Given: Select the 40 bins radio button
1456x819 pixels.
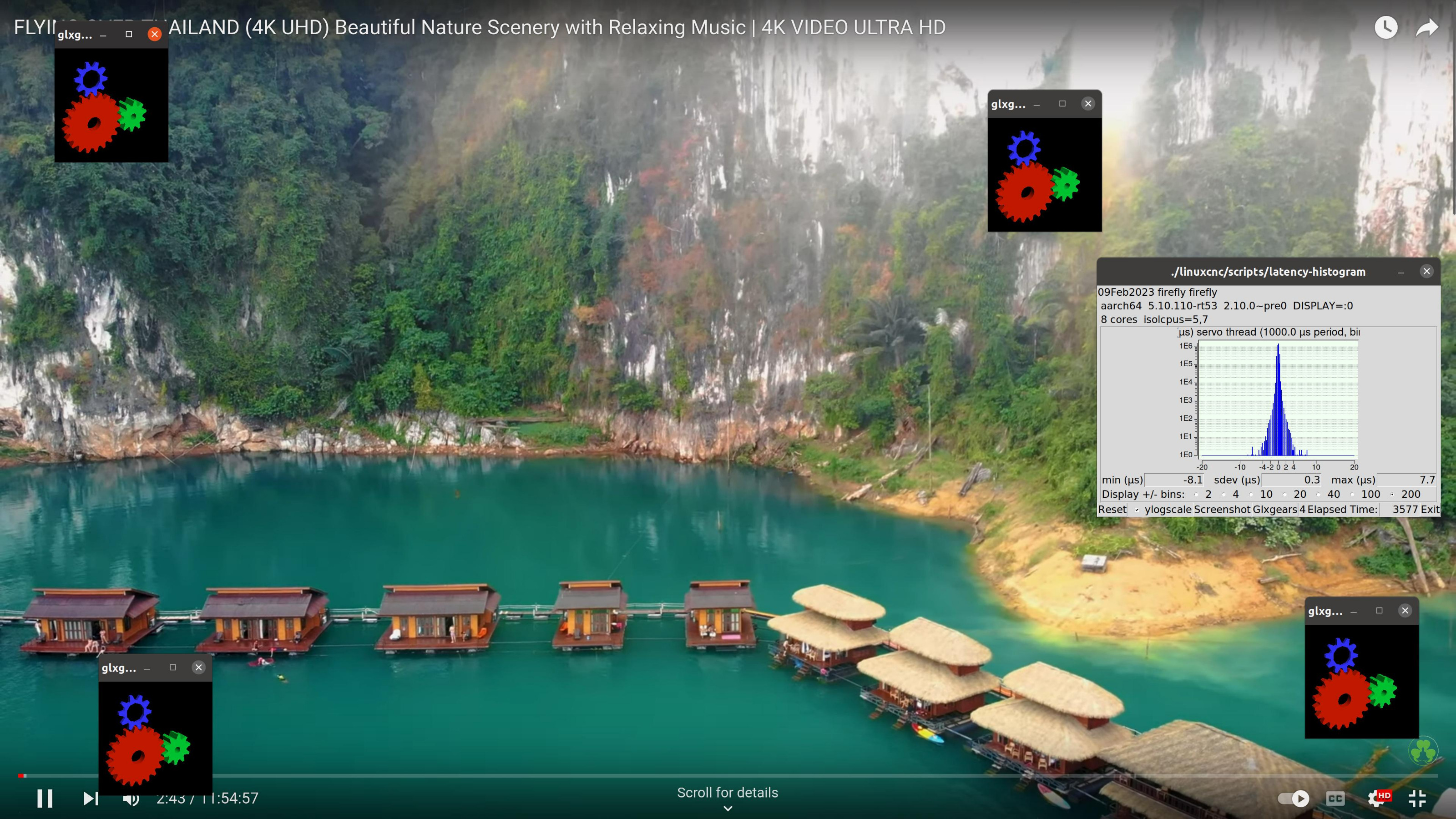Looking at the screenshot, I should point(1318,495).
